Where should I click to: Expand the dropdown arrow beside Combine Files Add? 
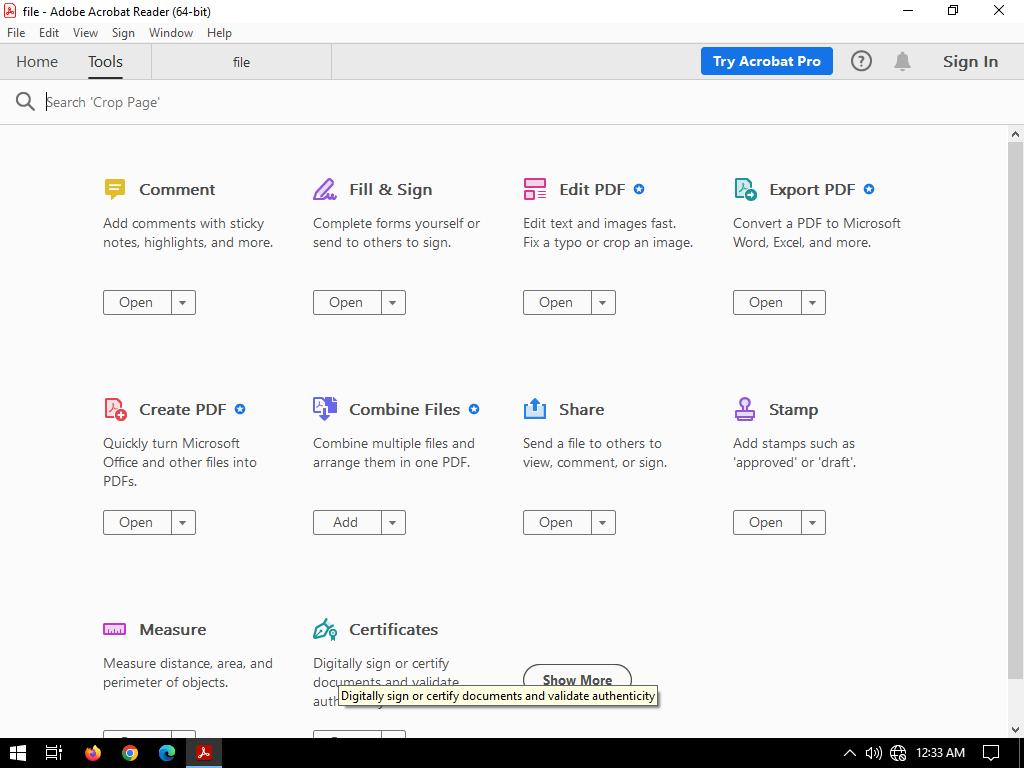(393, 522)
